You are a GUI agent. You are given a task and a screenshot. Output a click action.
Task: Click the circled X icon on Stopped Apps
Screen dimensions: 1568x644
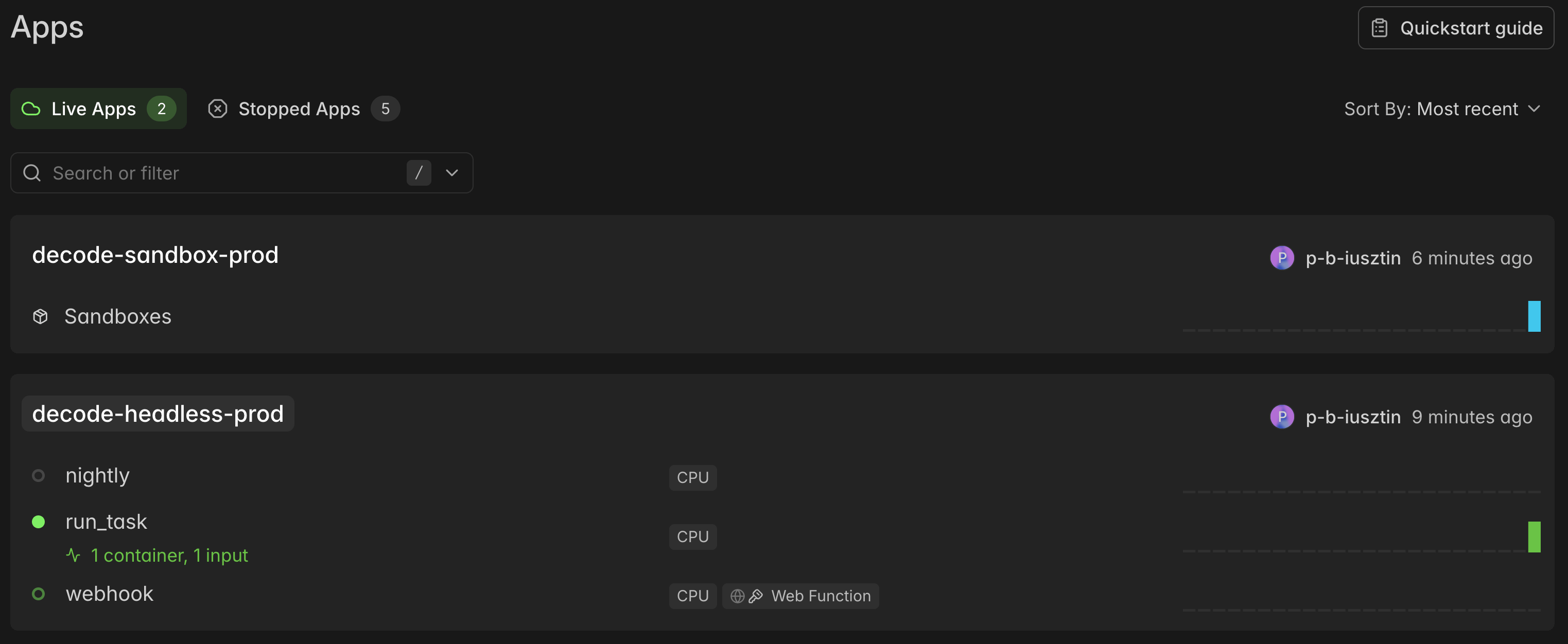tap(217, 109)
